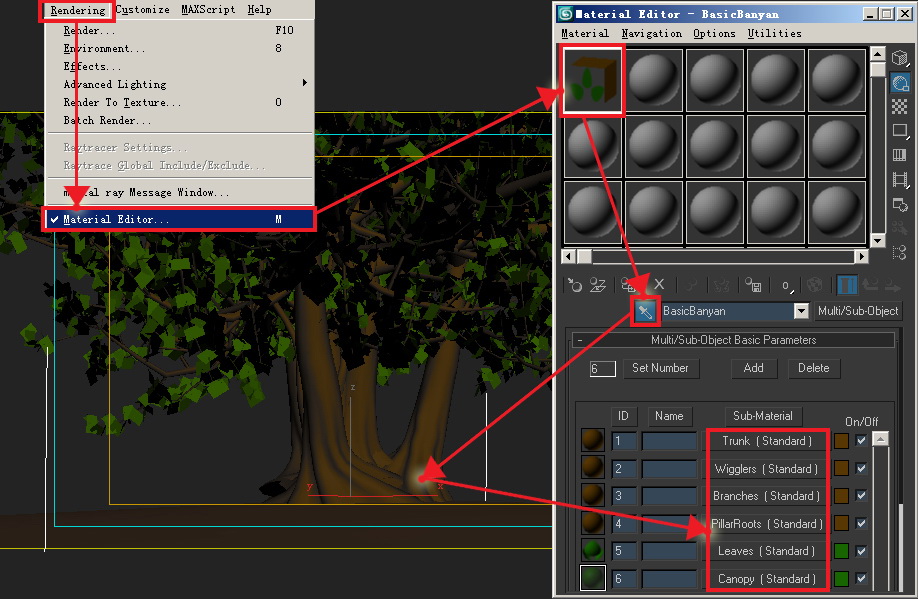This screenshot has width=918, height=599.
Task: Click the Trunk row material sphere preview
Action: pos(592,440)
